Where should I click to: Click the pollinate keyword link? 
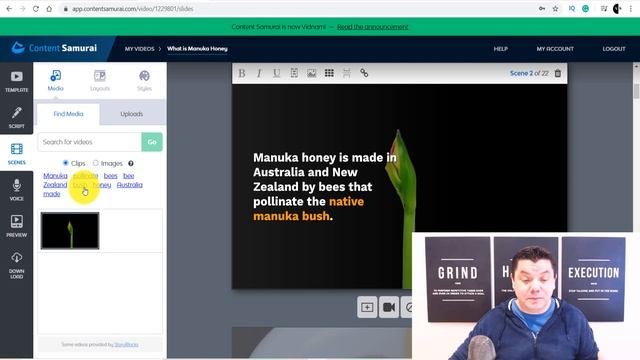(x=85, y=176)
